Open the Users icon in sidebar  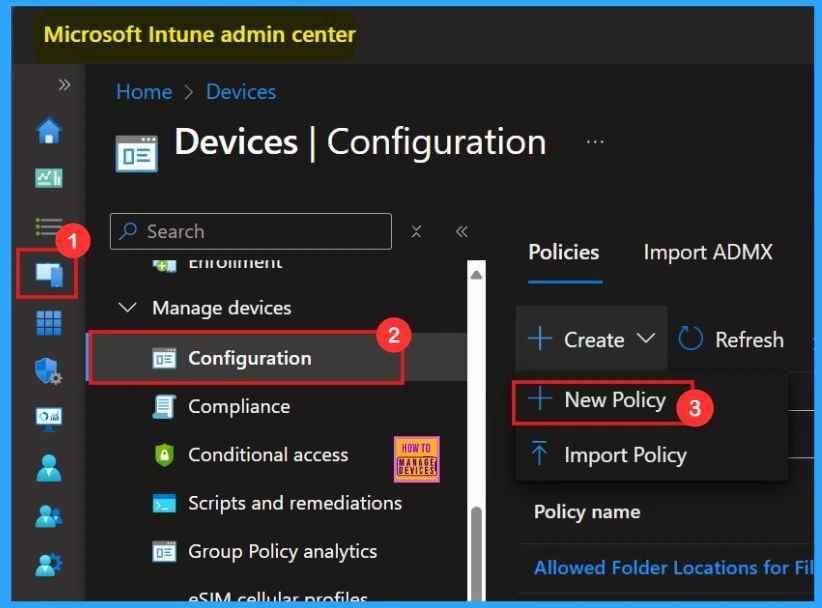click(x=49, y=468)
